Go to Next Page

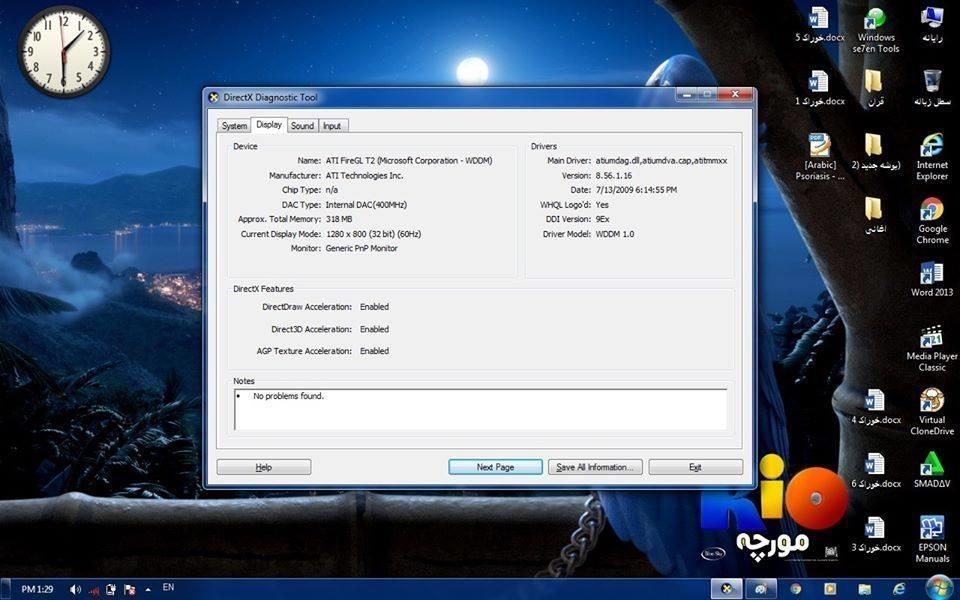[x=495, y=467]
